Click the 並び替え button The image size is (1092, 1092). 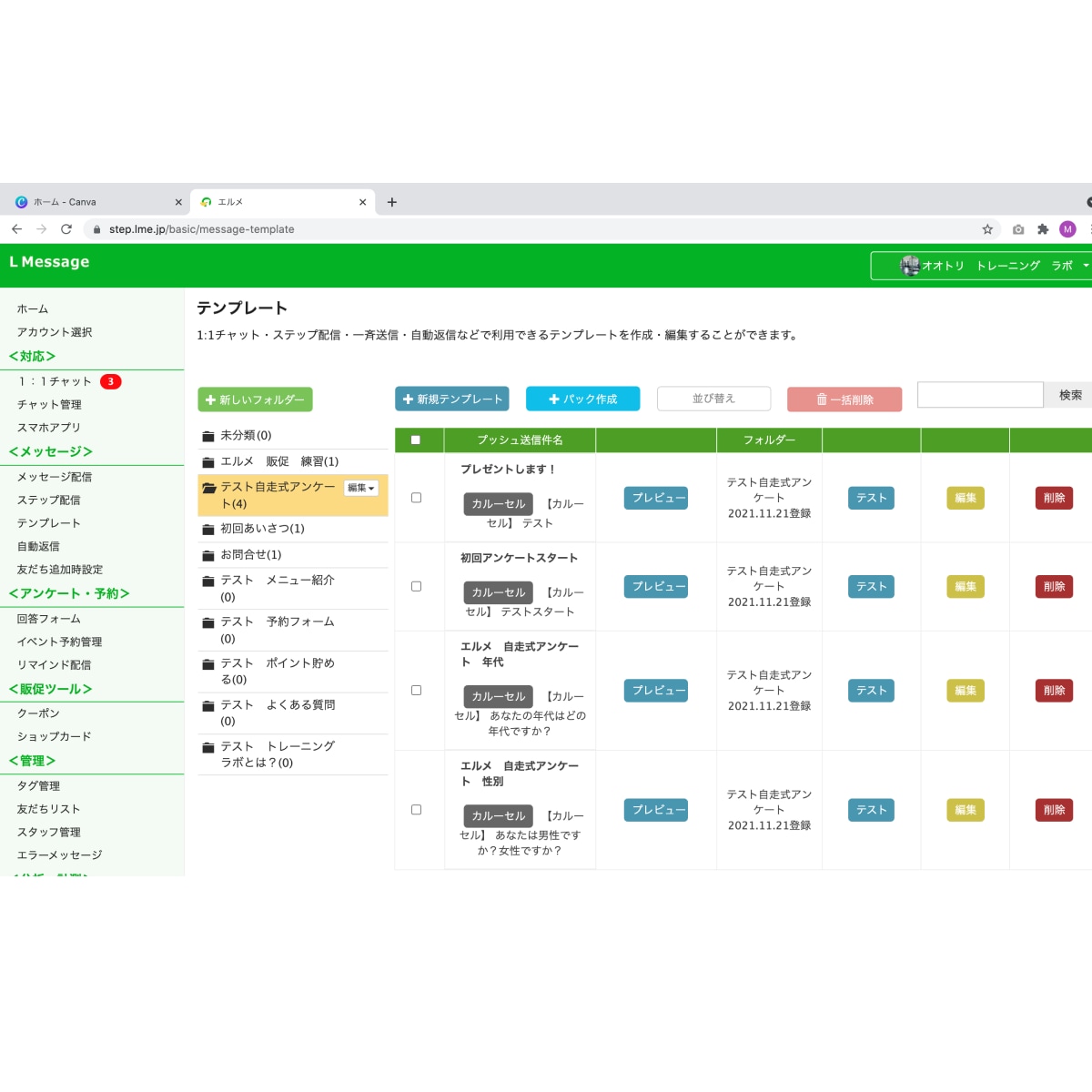coord(713,399)
